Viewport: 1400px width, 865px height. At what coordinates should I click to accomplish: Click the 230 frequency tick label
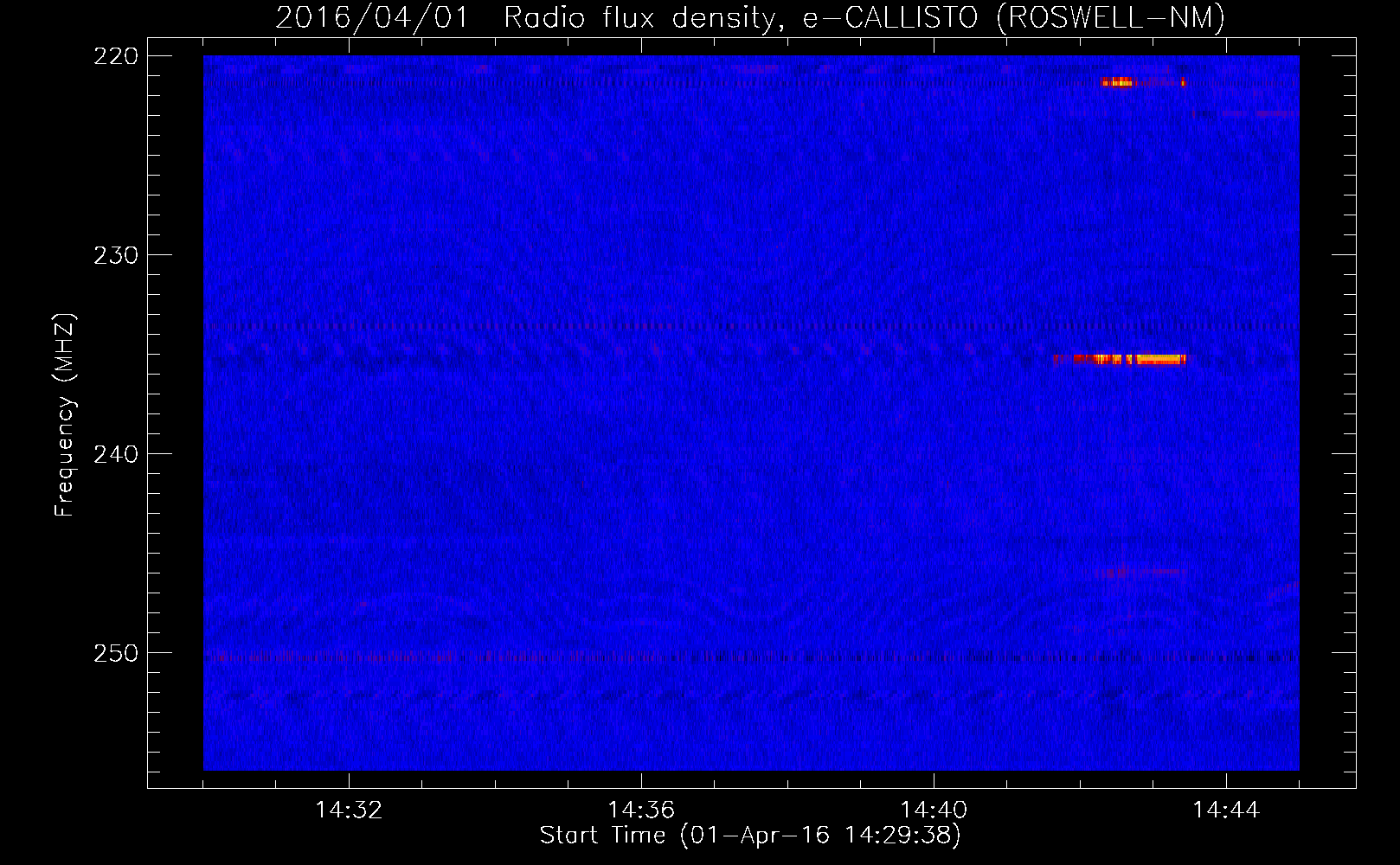pos(116,255)
